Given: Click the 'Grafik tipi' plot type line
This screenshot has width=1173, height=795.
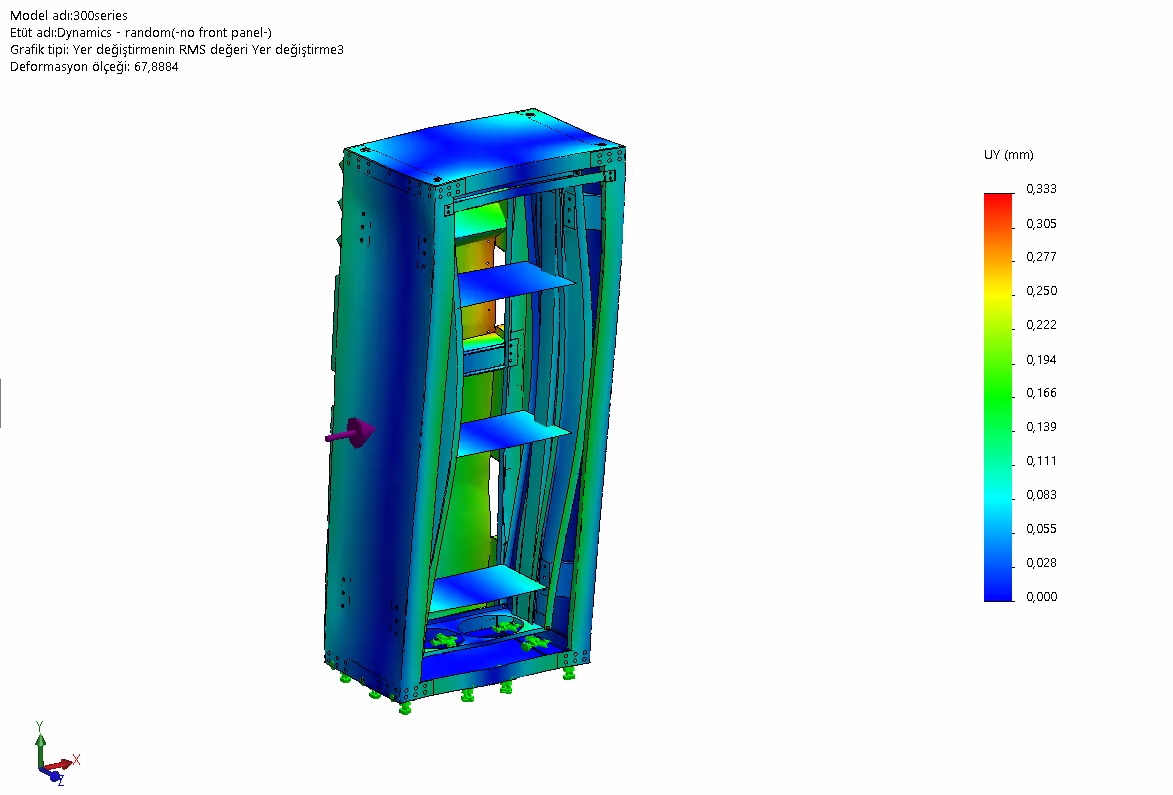Looking at the screenshot, I should (177, 50).
